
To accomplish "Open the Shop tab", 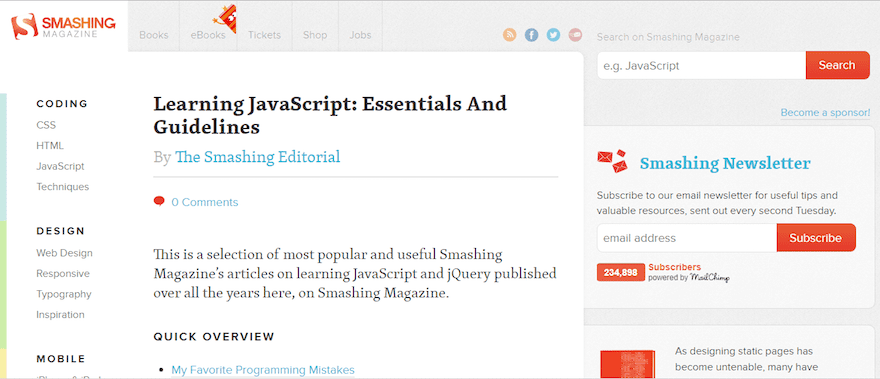I will (x=315, y=35).
